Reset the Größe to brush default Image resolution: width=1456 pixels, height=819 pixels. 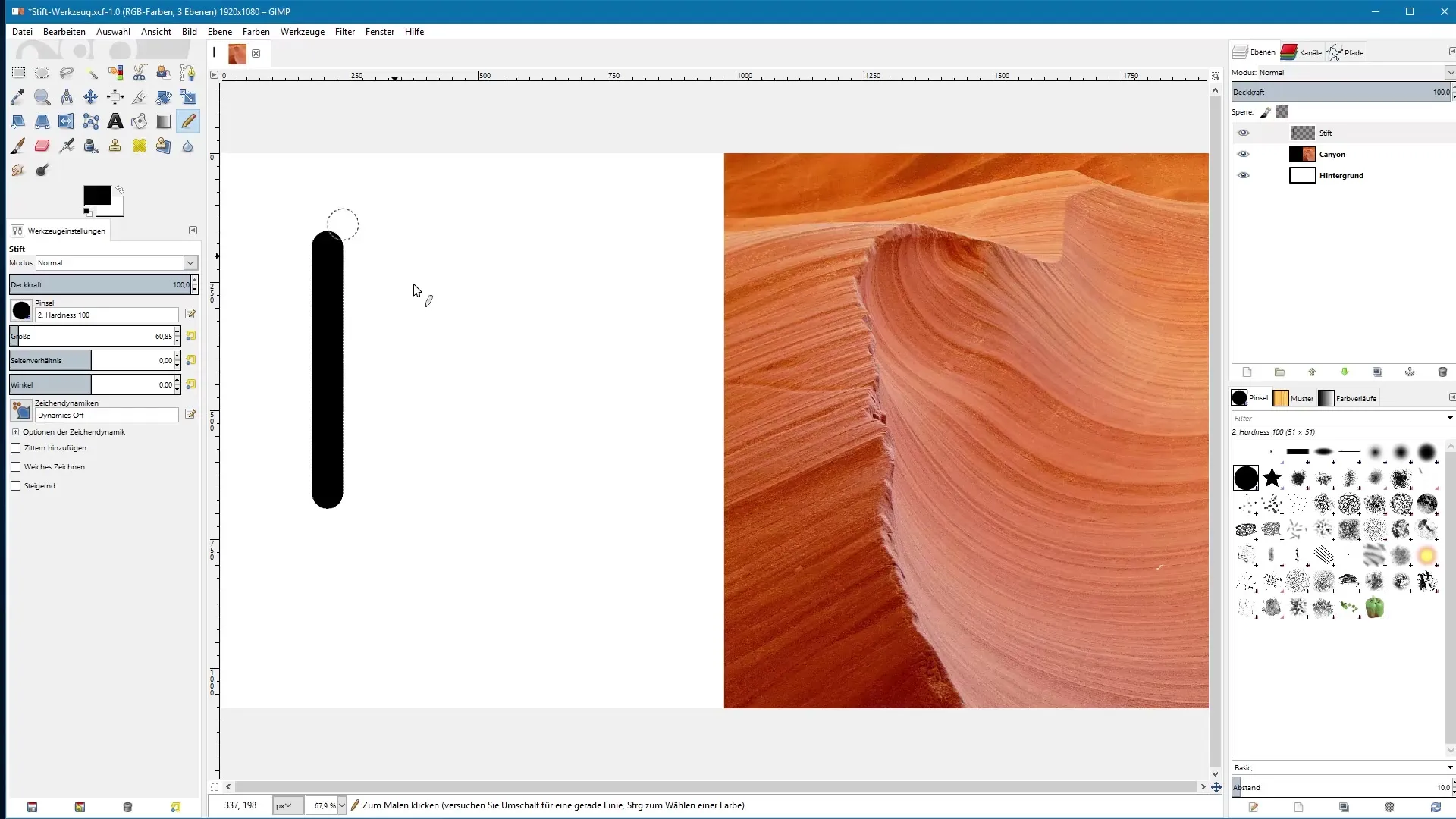tap(191, 336)
